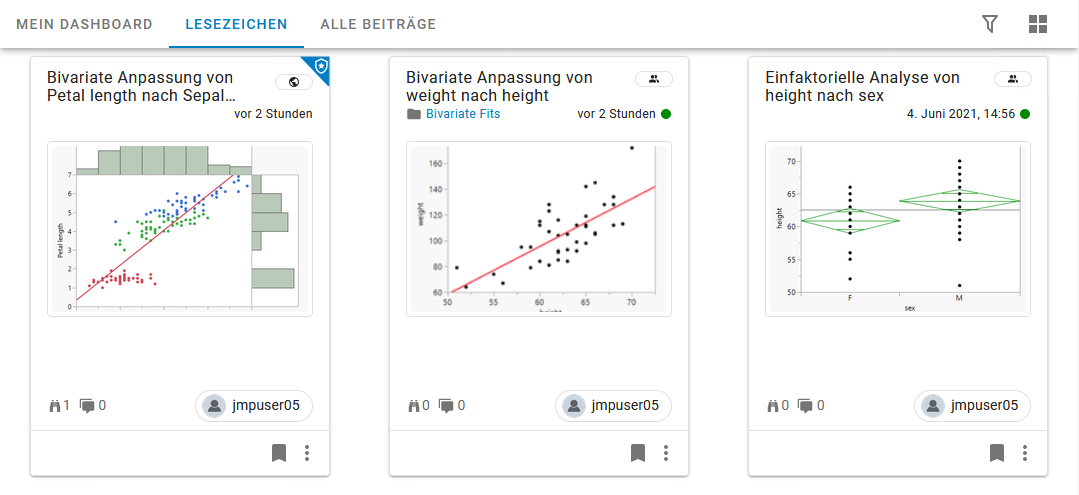Click jmpuser05 author chip on Petal length post
Screen dimensions: 1079x495
254,405
